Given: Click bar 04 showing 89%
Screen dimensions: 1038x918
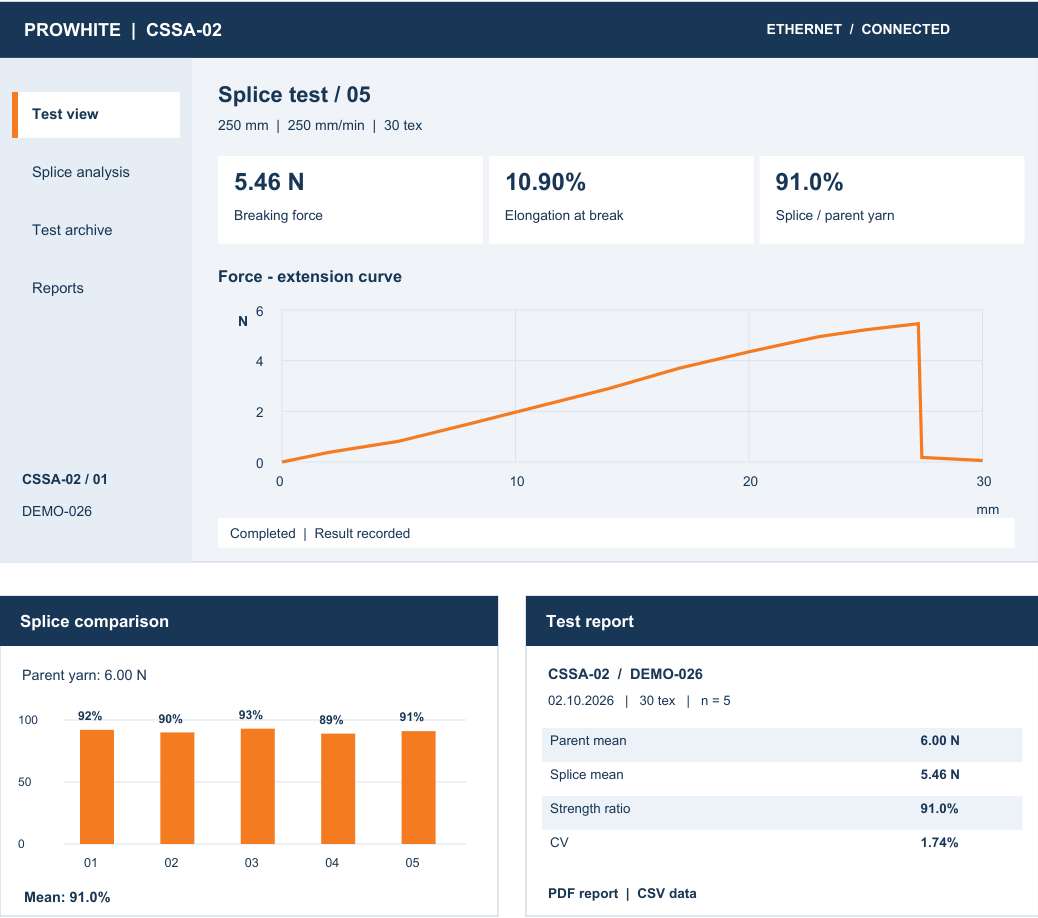Looking at the screenshot, I should (x=338, y=789).
